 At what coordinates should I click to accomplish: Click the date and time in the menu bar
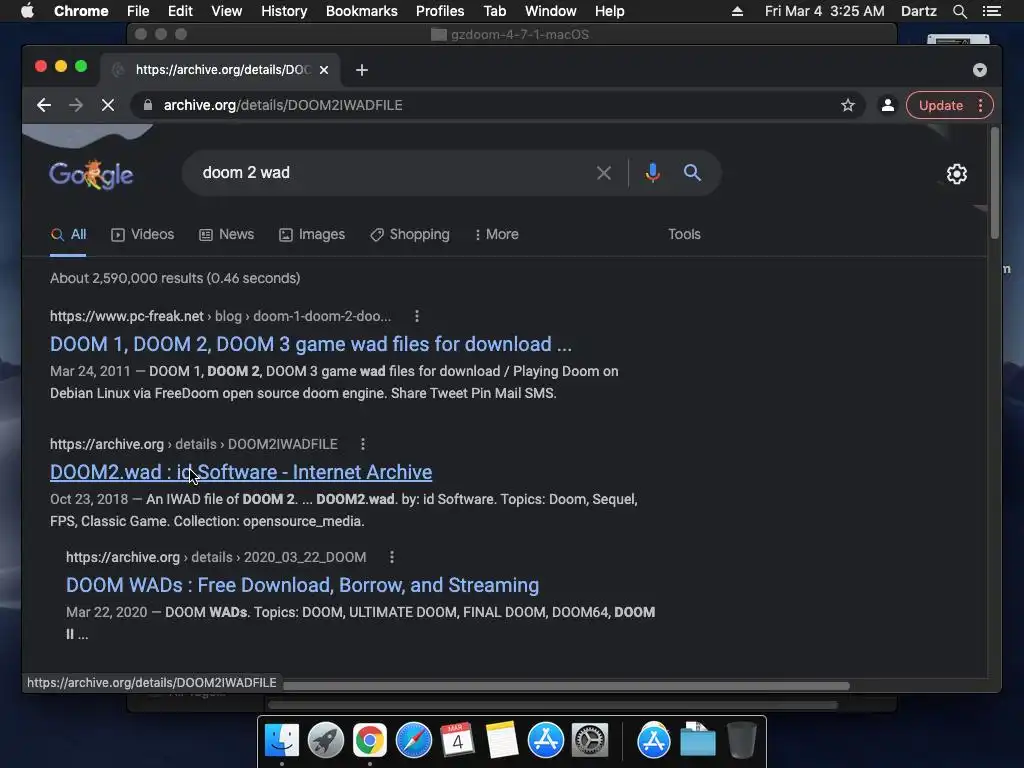click(825, 11)
